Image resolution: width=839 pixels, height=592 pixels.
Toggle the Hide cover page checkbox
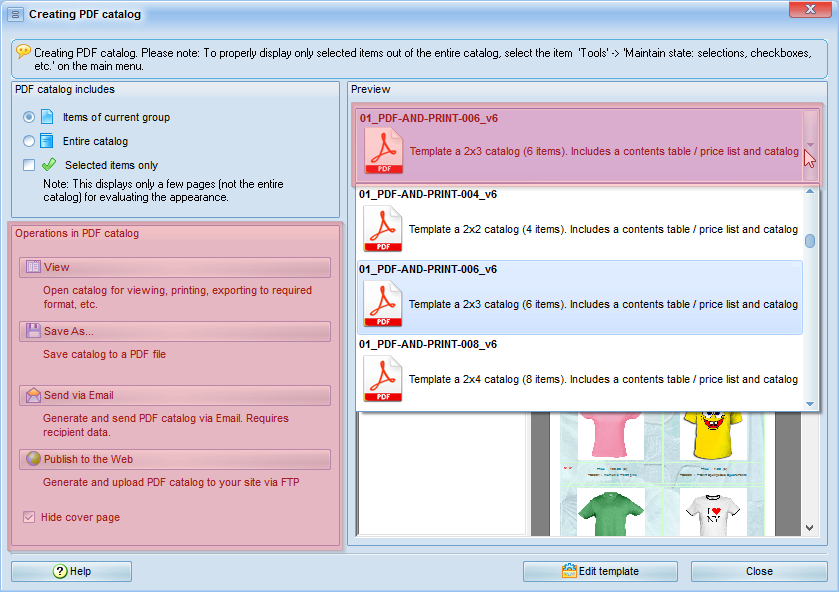click(x=29, y=517)
